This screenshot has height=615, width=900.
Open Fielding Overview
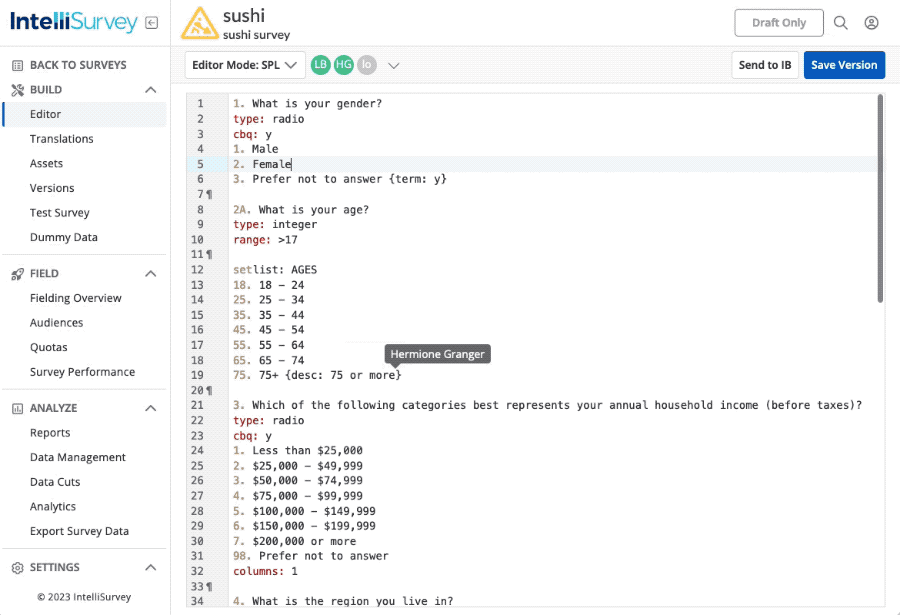point(76,298)
